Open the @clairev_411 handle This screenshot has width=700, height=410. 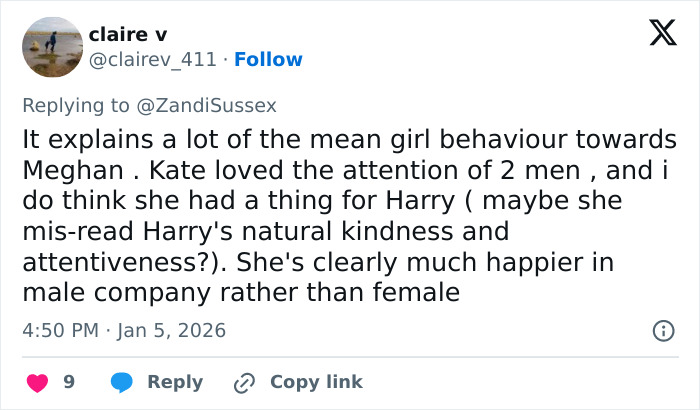click(153, 59)
